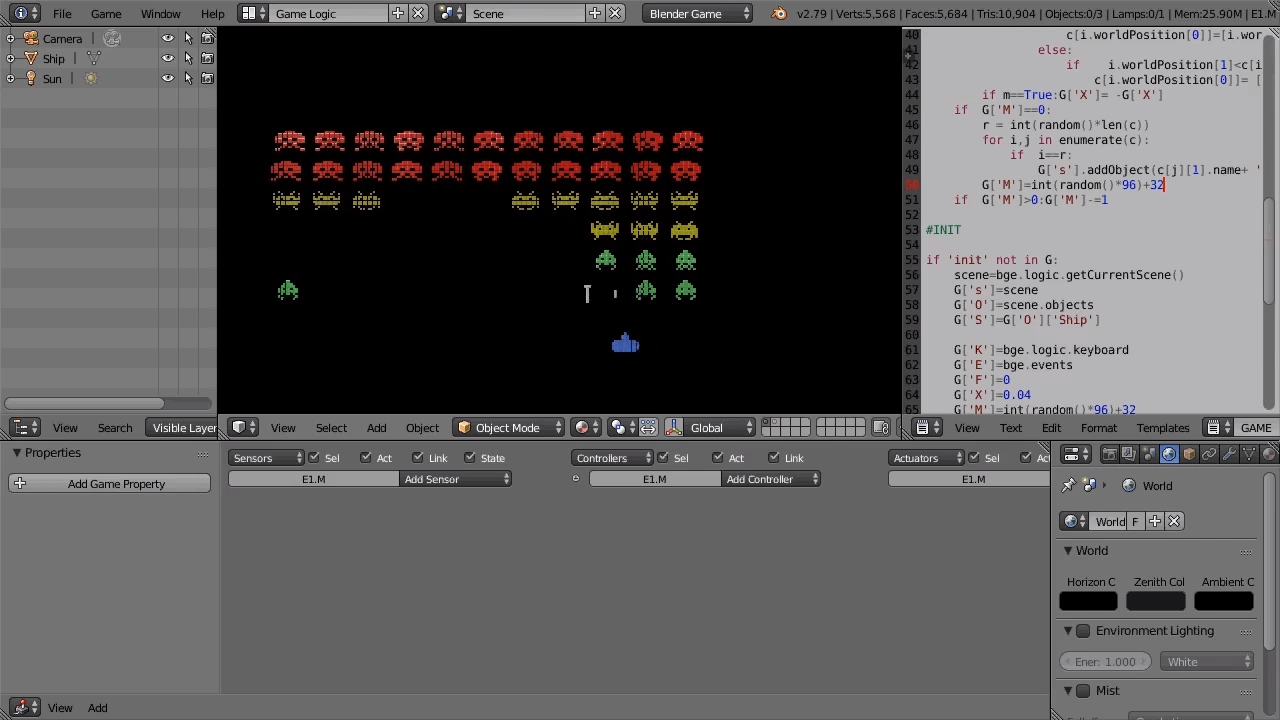Open the Render properties tab
1280x720 pixels.
point(1109,455)
